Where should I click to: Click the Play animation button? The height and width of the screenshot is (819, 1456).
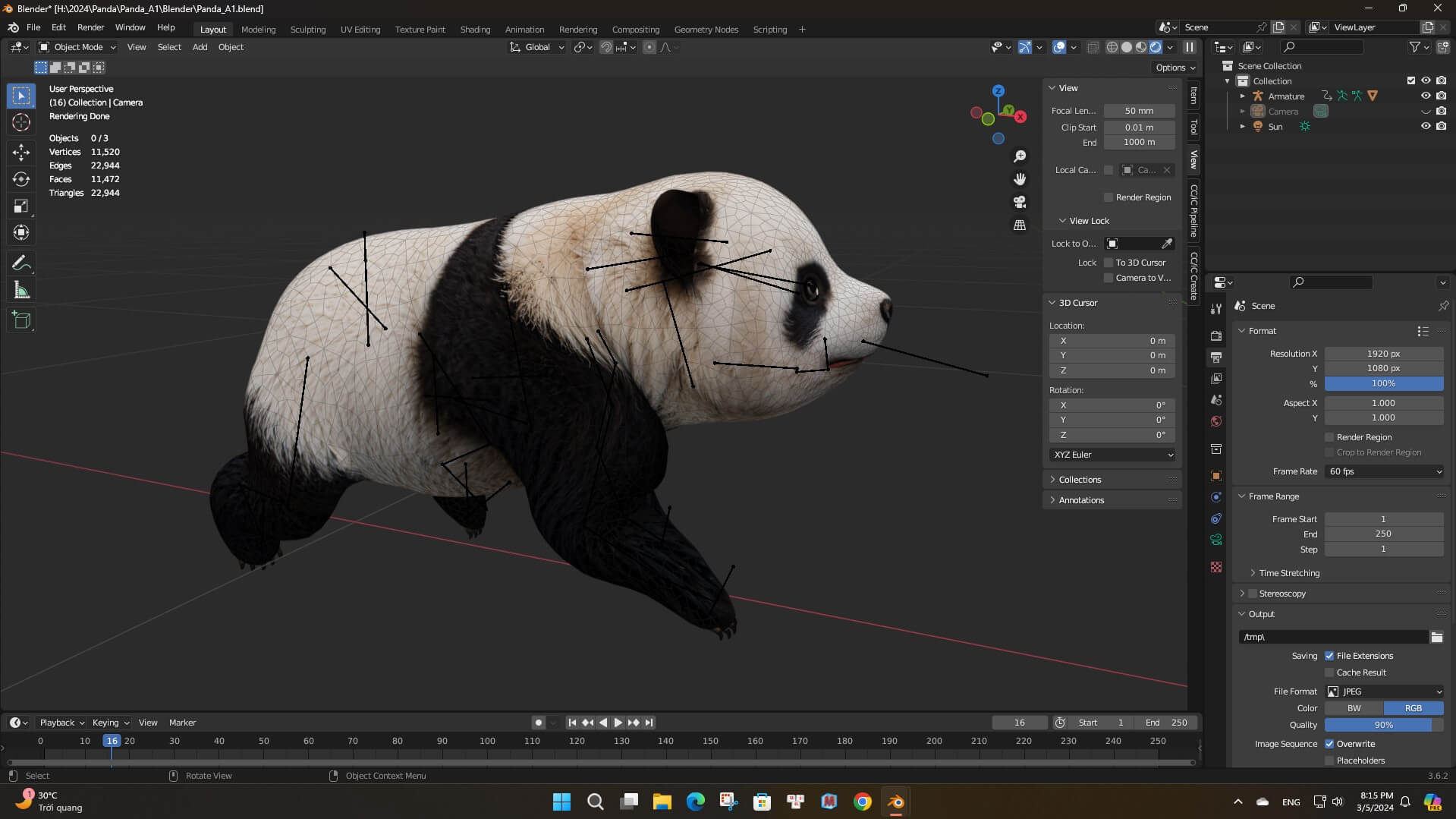(618, 723)
